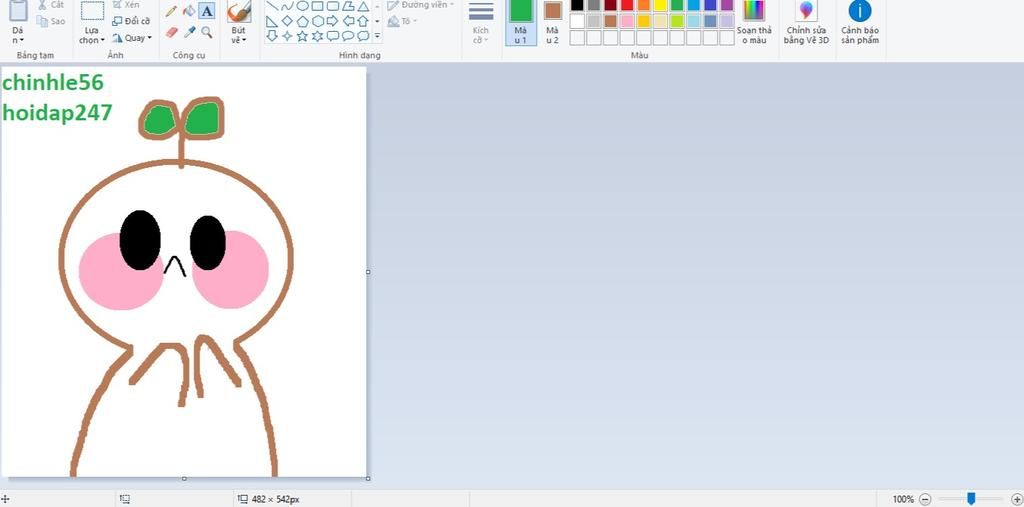The height and width of the screenshot is (507, 1024).
Task: Choose the Right triangle shape
Action: coord(272,21)
